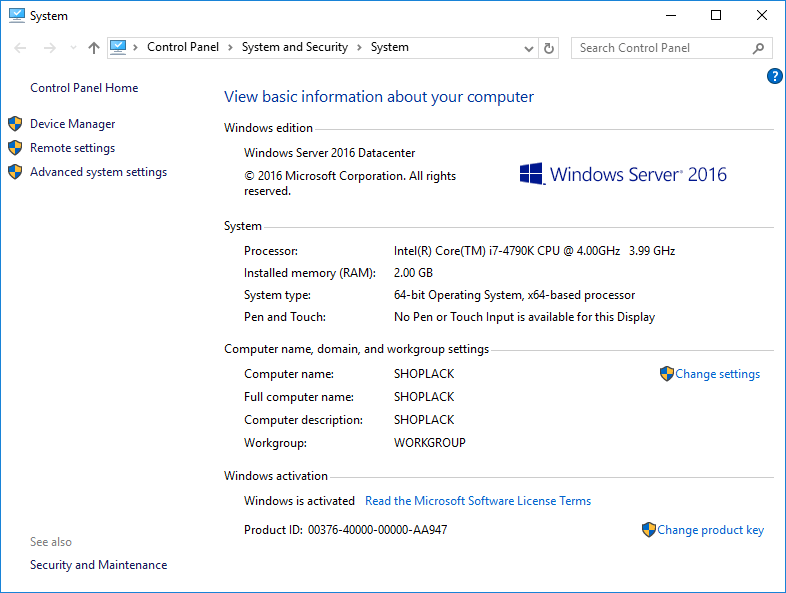
Task: Select System and Security breadcrumb
Action: [x=295, y=47]
